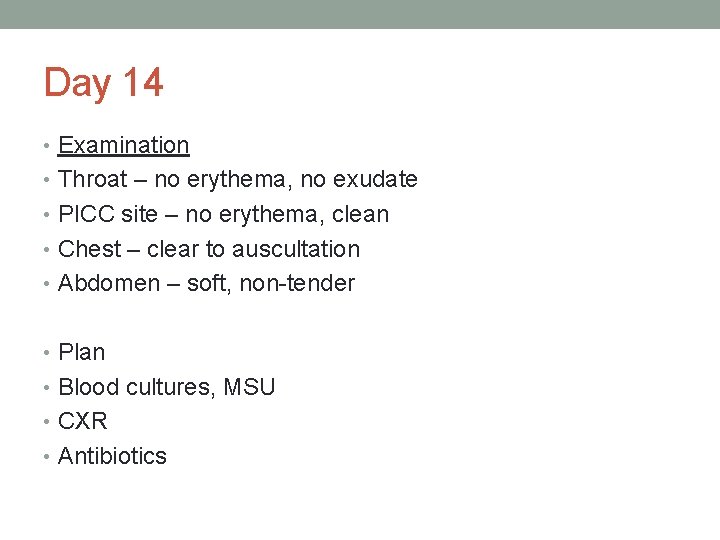Click the Plan heading text
Image resolution: width=720 pixels, height=540 pixels.
pos(82,353)
